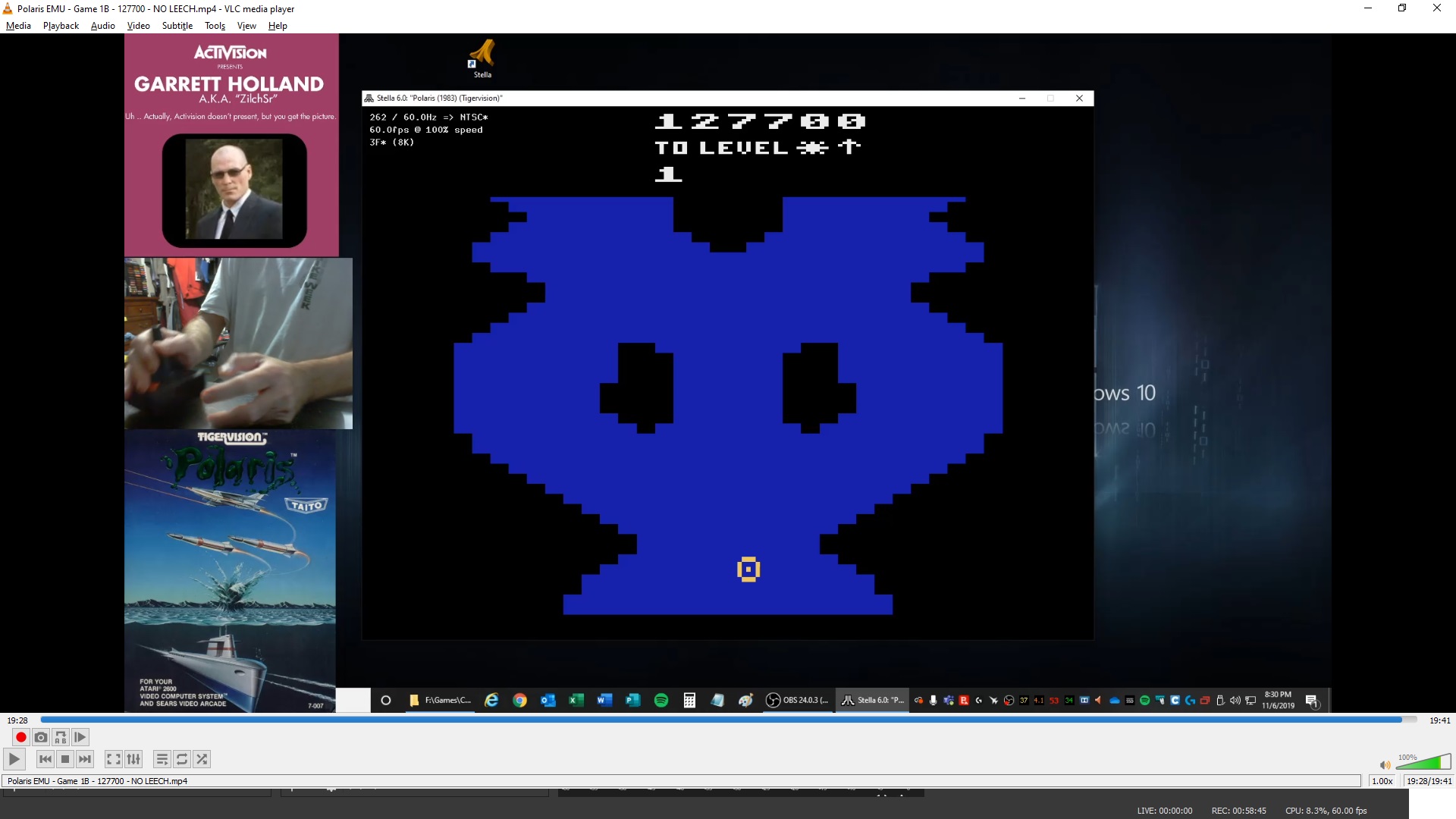Toggle the A-B loop button

point(61,737)
